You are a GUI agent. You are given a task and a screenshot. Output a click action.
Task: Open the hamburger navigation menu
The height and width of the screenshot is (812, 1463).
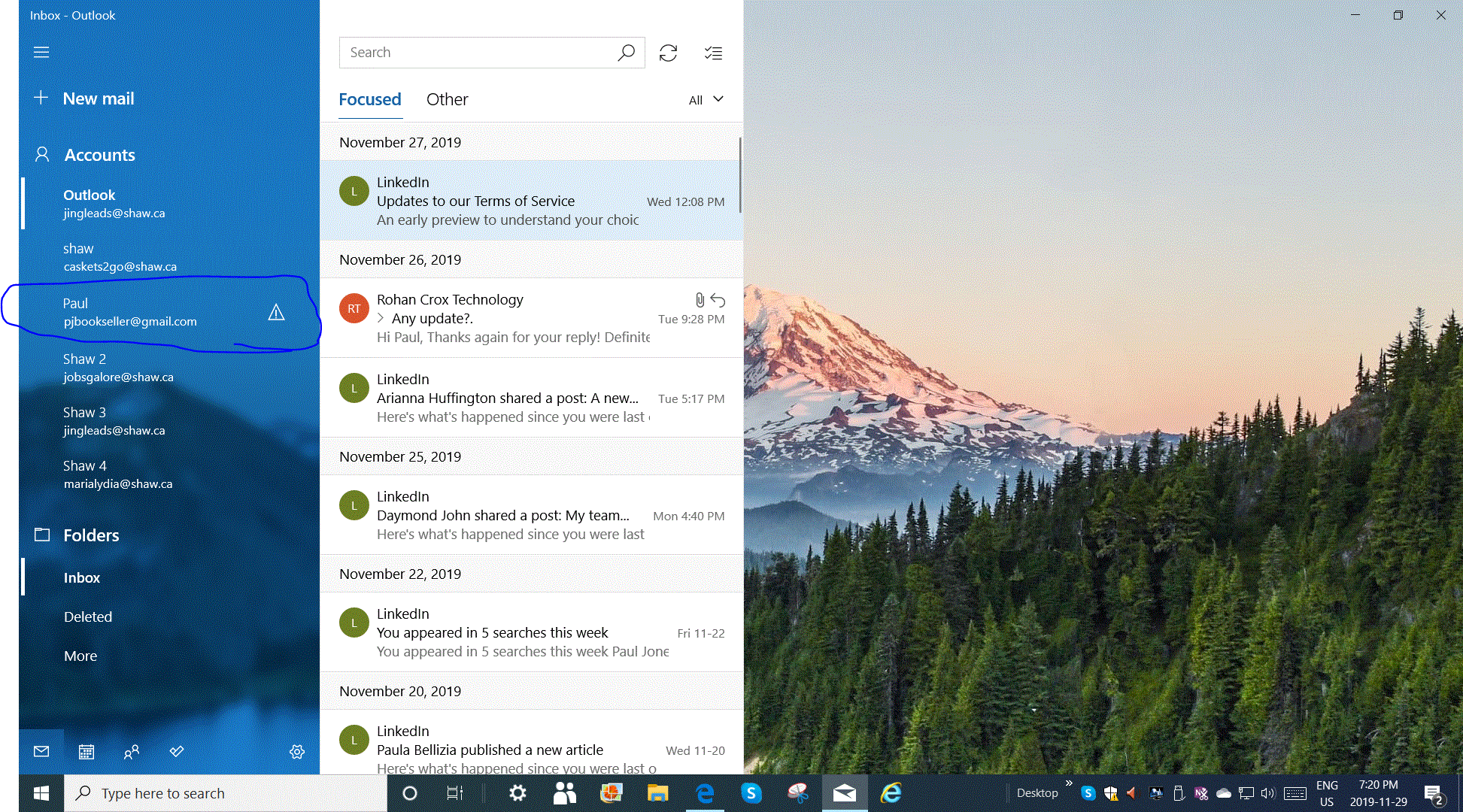point(41,52)
